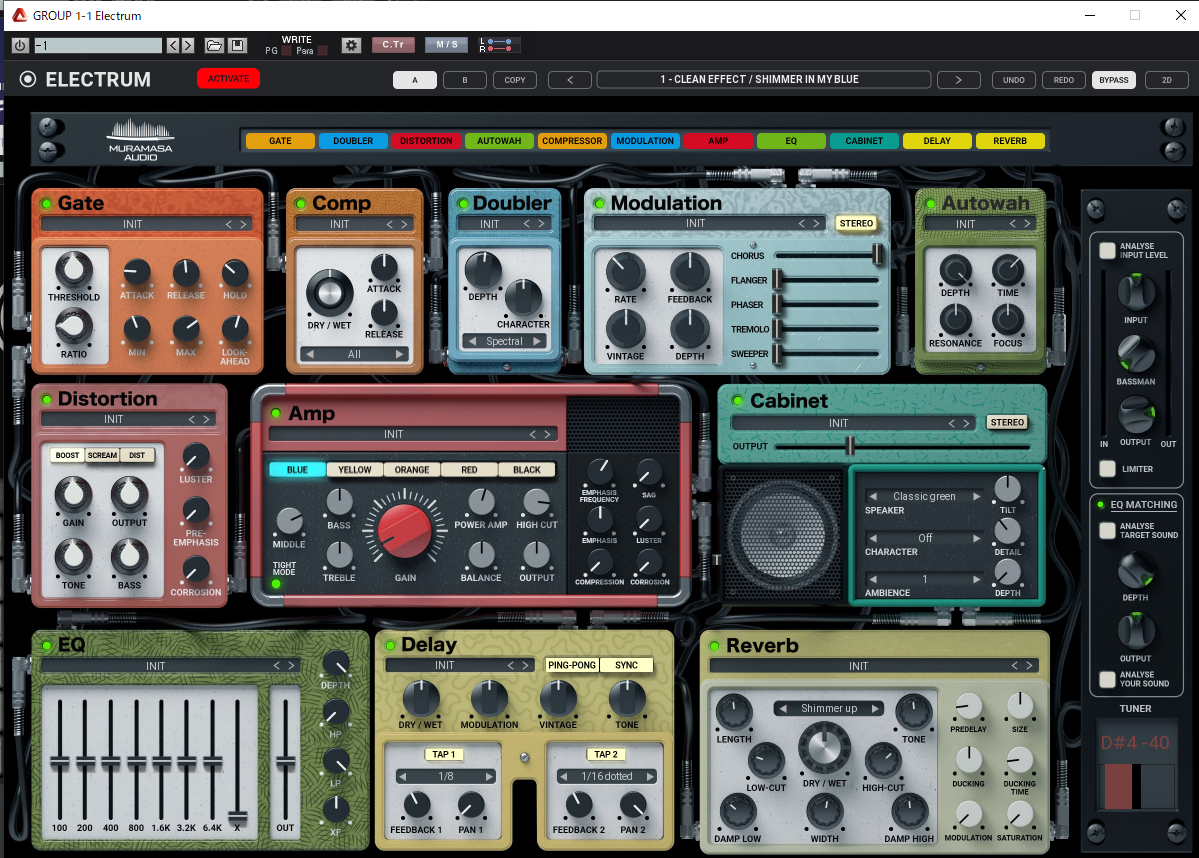Select the GATE tab in module strip
Screen dimensions: 1199x858
[x=280, y=141]
